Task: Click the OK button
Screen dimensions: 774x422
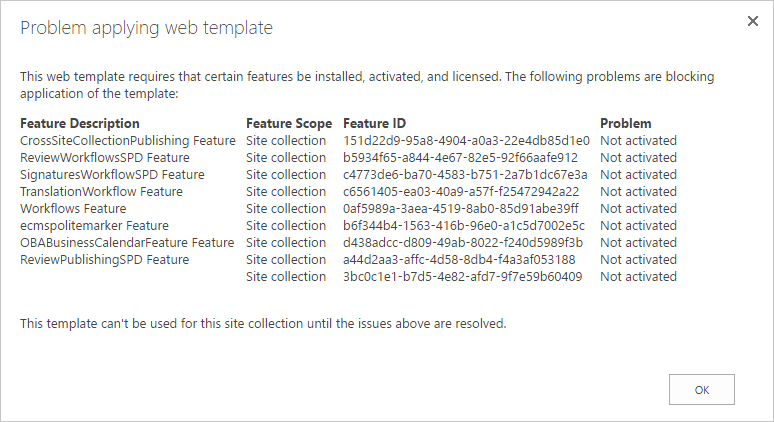Action: 701,389
